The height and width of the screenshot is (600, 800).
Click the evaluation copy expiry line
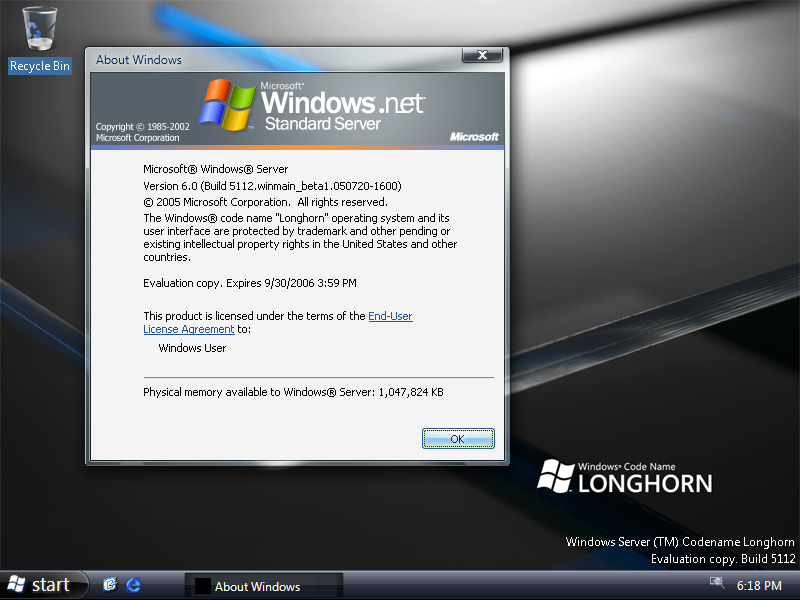[x=249, y=283]
